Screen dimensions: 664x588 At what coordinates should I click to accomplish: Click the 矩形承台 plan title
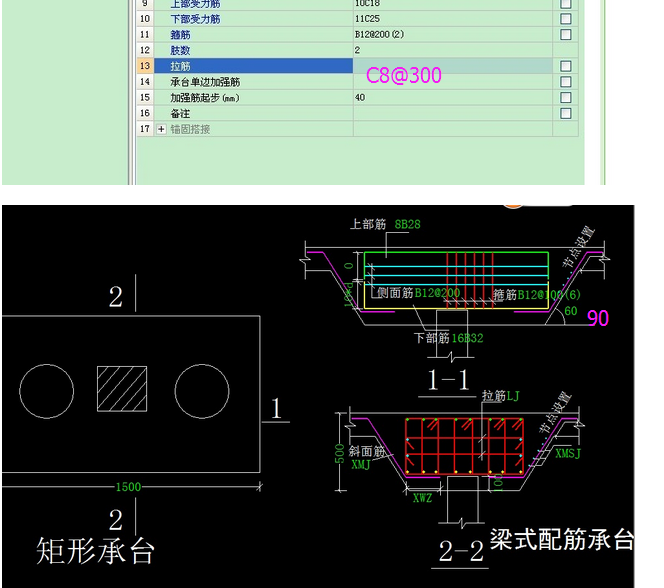[95, 551]
